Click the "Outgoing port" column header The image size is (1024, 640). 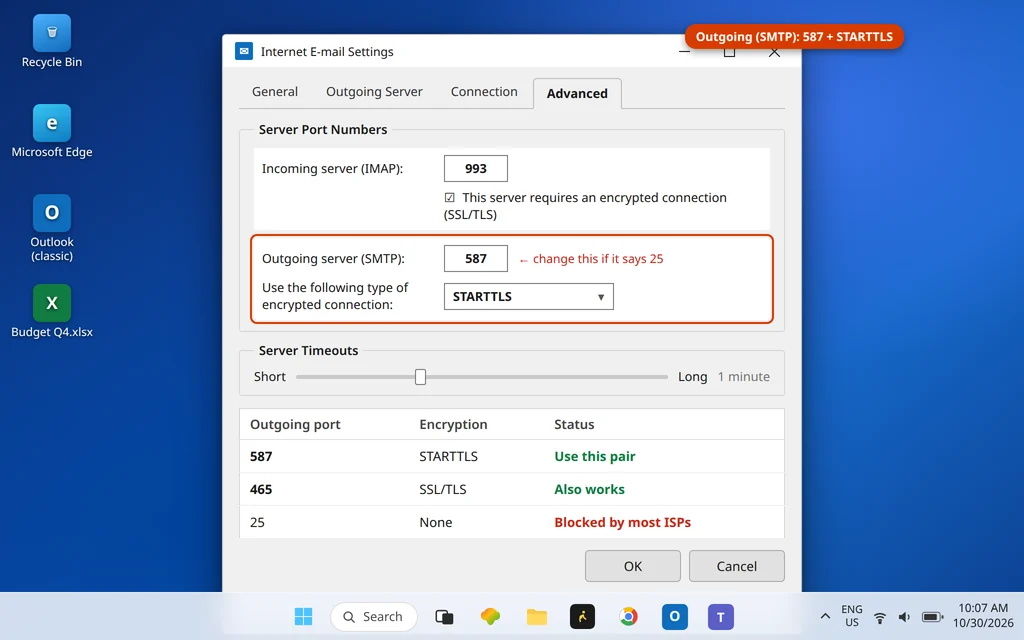pos(295,424)
